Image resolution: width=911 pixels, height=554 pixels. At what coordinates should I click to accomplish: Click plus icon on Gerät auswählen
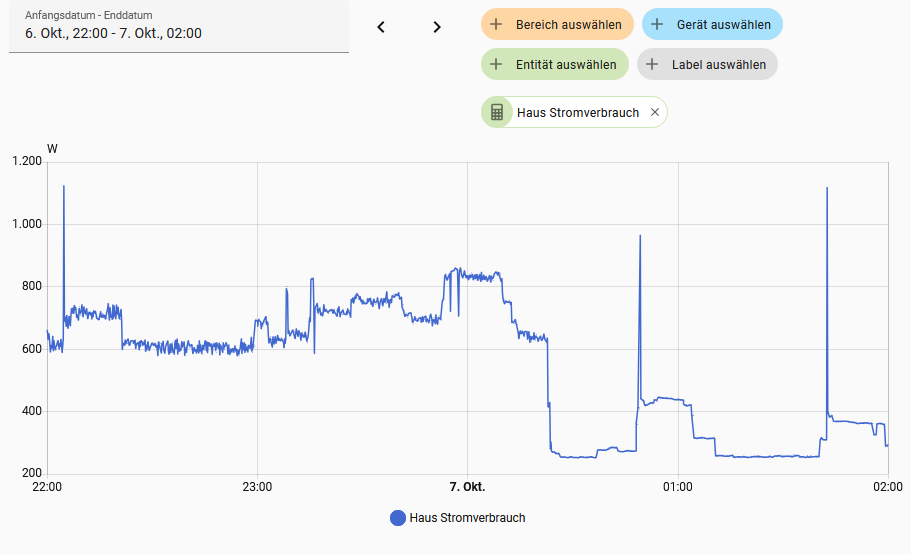point(657,24)
